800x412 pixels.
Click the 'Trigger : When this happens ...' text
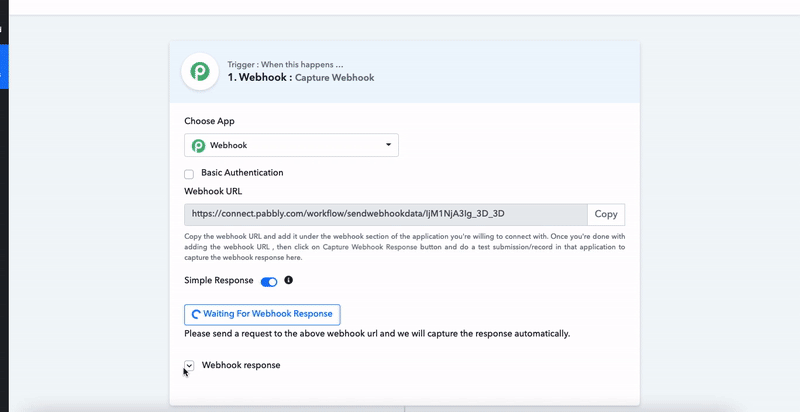click(285, 65)
